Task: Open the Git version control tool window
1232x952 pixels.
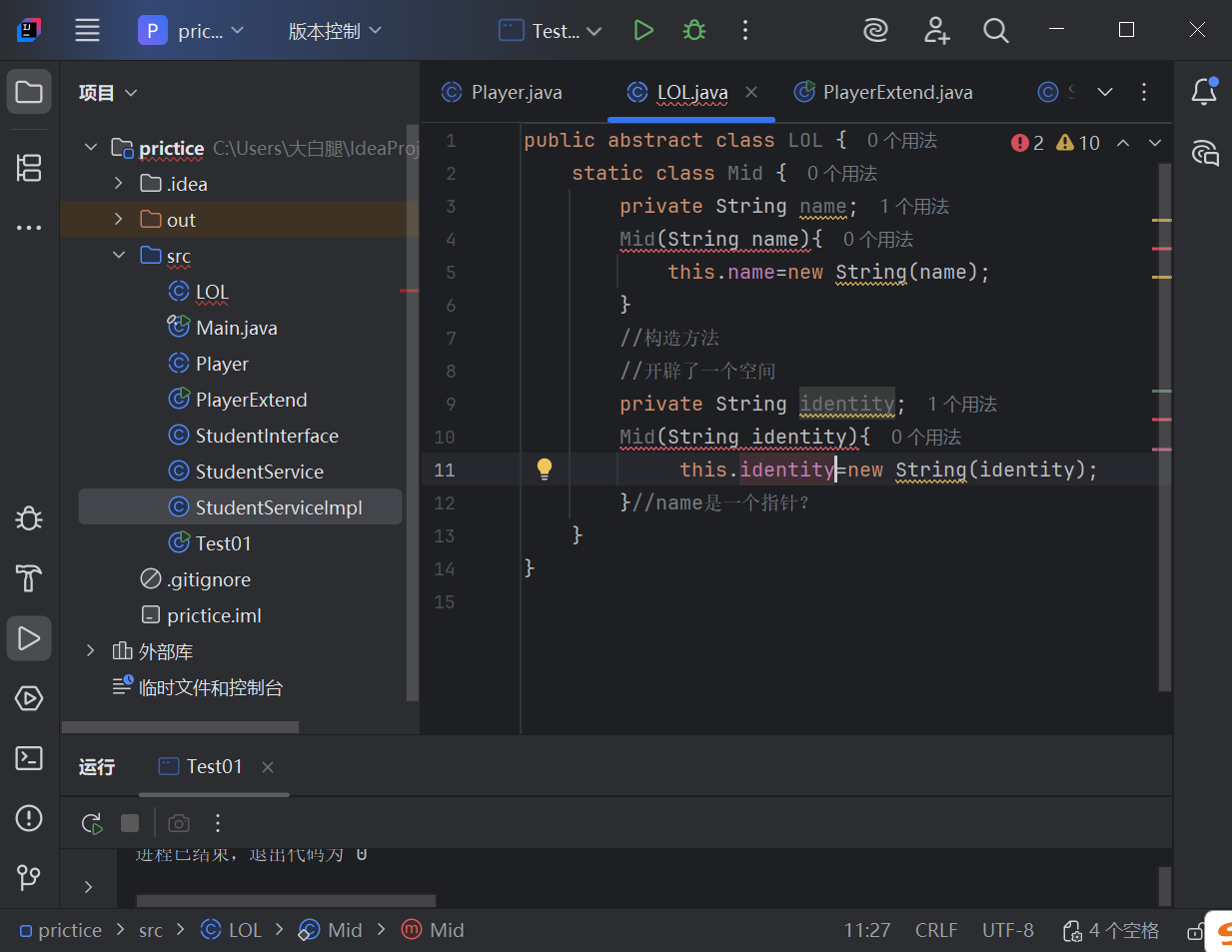Action: (29, 877)
